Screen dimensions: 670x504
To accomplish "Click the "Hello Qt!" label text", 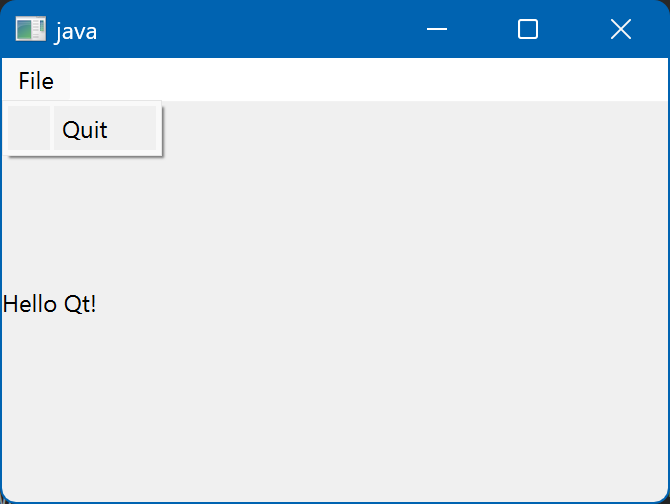I will tap(50, 304).
